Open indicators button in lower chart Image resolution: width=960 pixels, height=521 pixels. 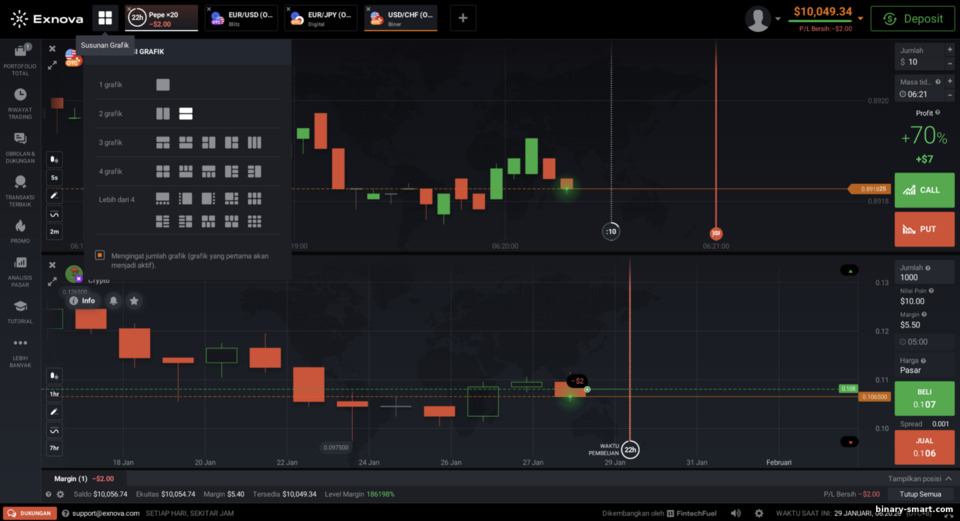click(x=54, y=430)
